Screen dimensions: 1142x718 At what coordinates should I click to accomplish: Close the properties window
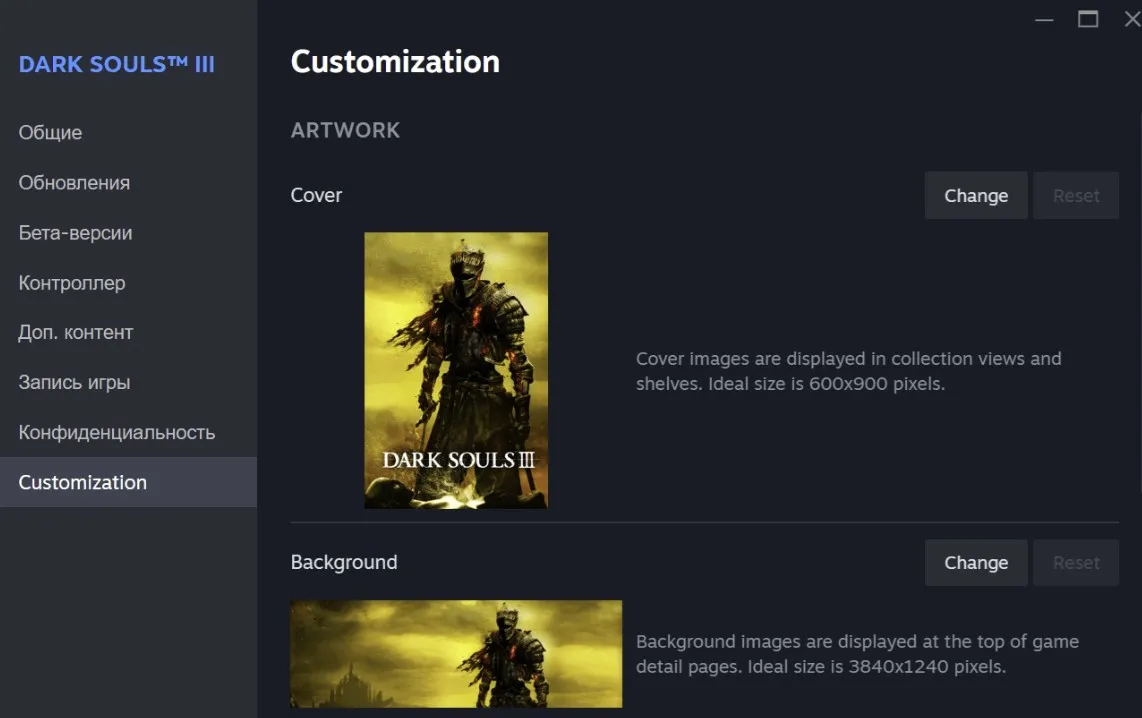(1133, 19)
